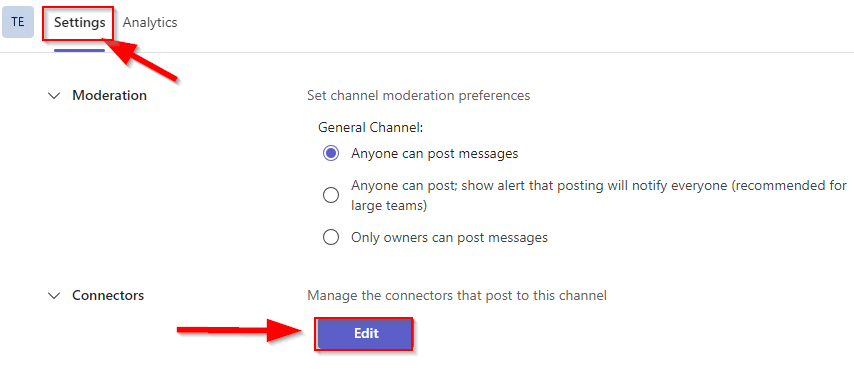854x380 pixels.
Task: Collapse the Connectors section chevron
Action: 54,296
